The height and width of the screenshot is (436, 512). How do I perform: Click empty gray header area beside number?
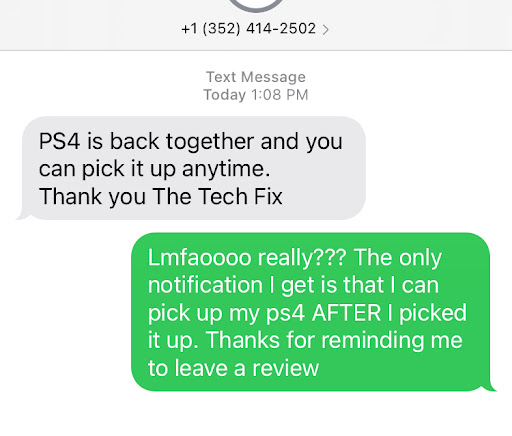point(420,27)
